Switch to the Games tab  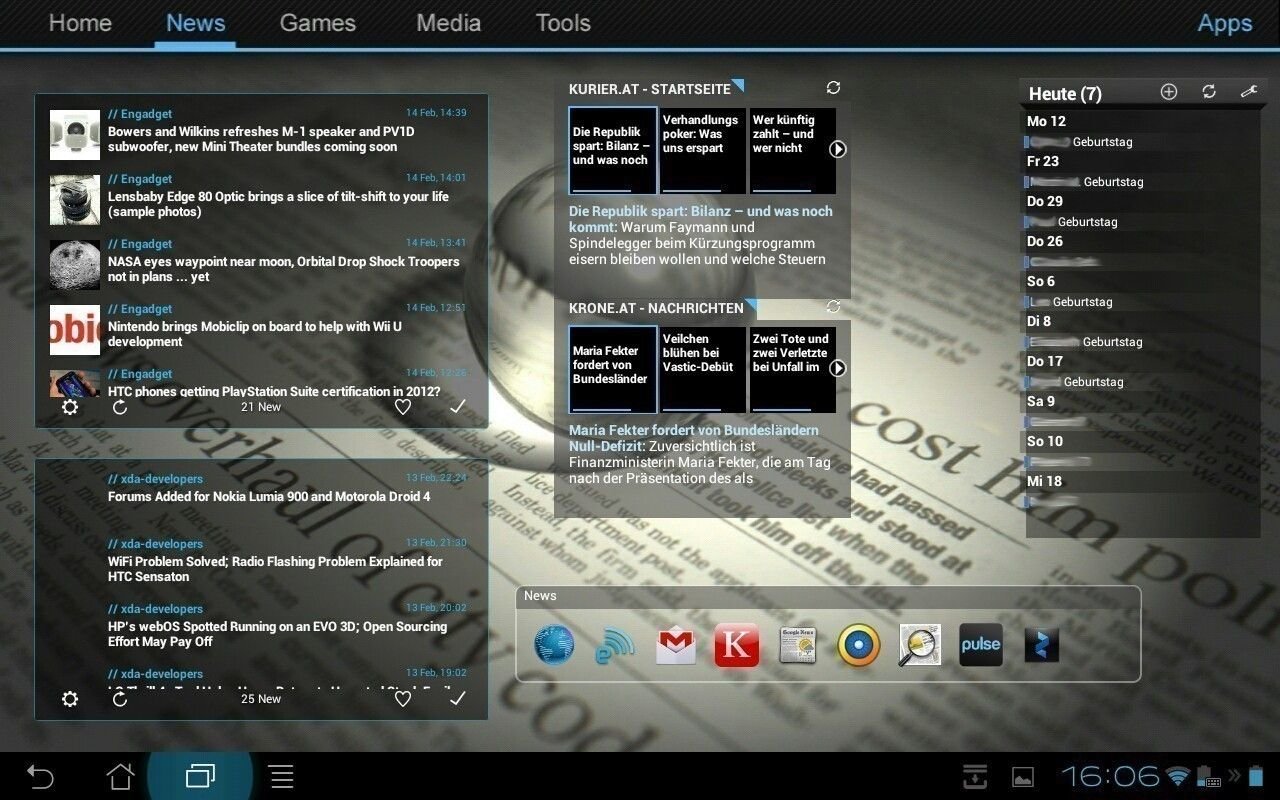point(318,23)
